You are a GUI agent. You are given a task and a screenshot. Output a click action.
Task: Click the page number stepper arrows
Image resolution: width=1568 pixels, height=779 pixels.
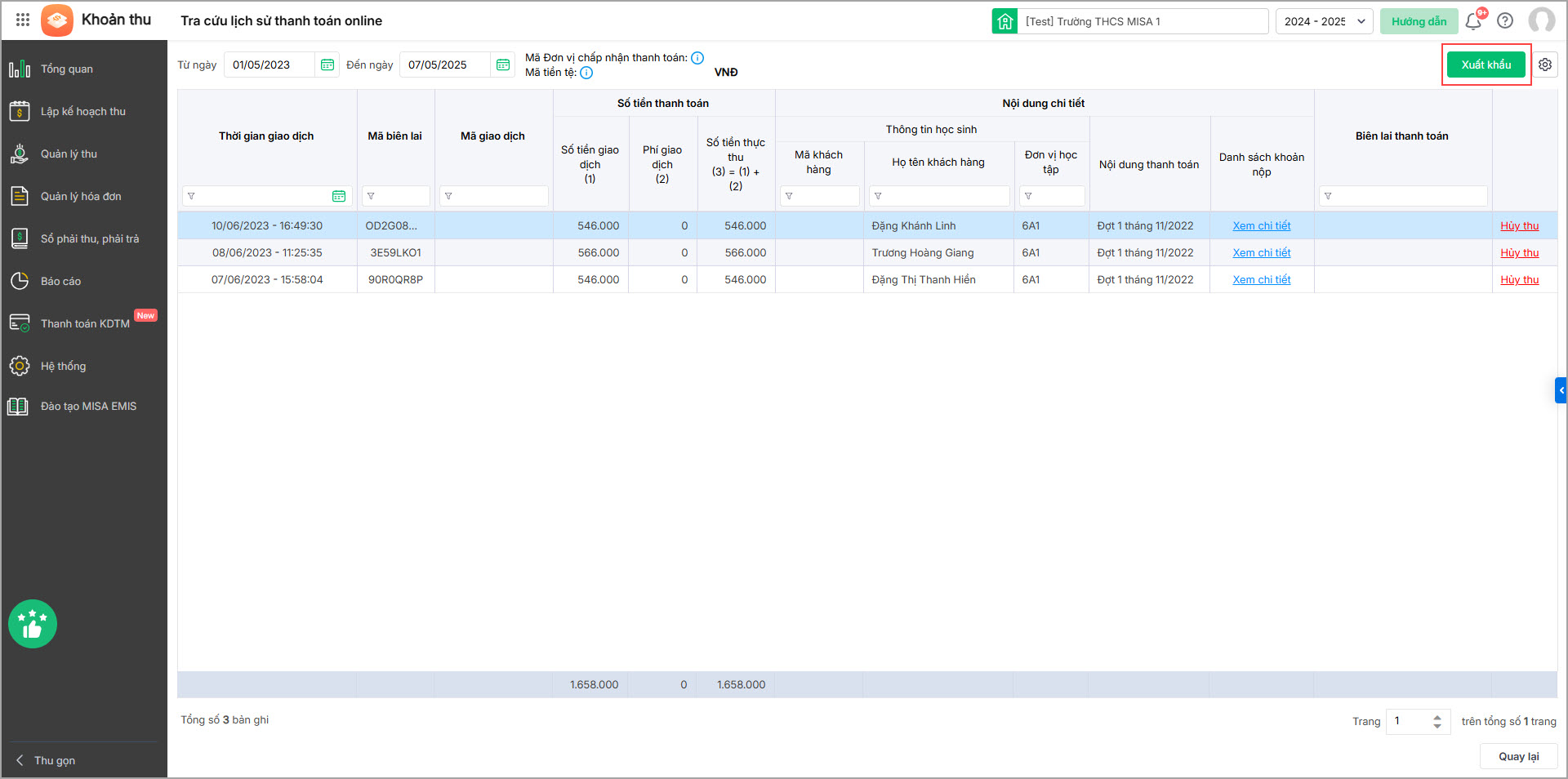pyautogui.click(x=1437, y=722)
